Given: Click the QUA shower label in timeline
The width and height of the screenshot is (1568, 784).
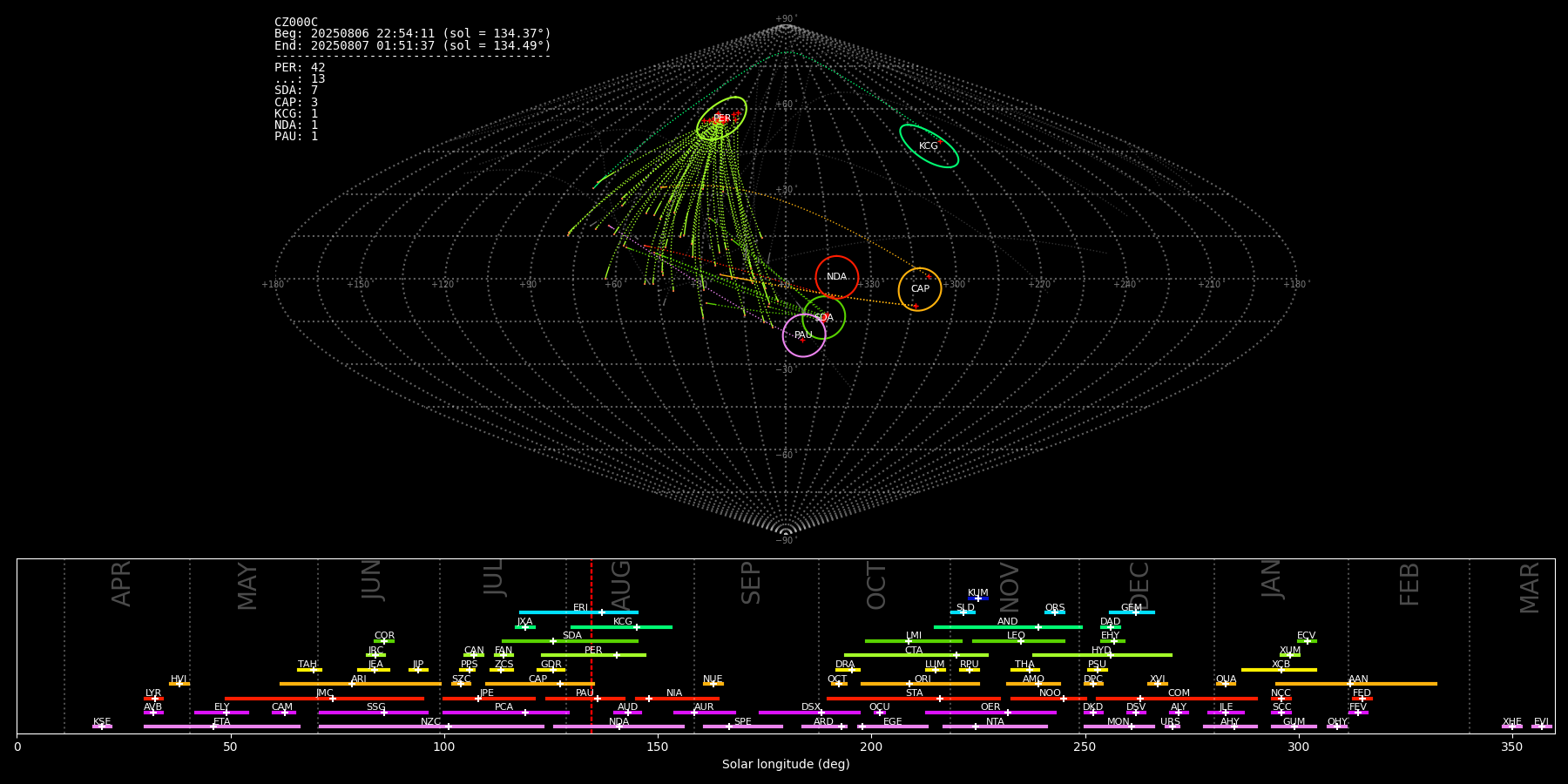Looking at the screenshot, I should tap(1226, 679).
